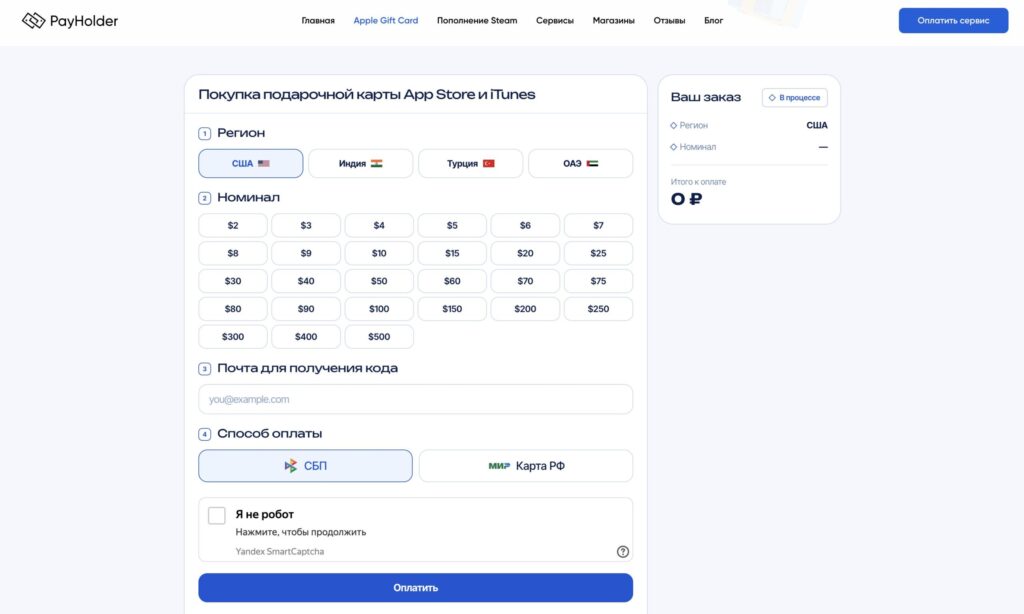Open the Блог menu item
This screenshot has height=614, width=1024.
point(713,20)
